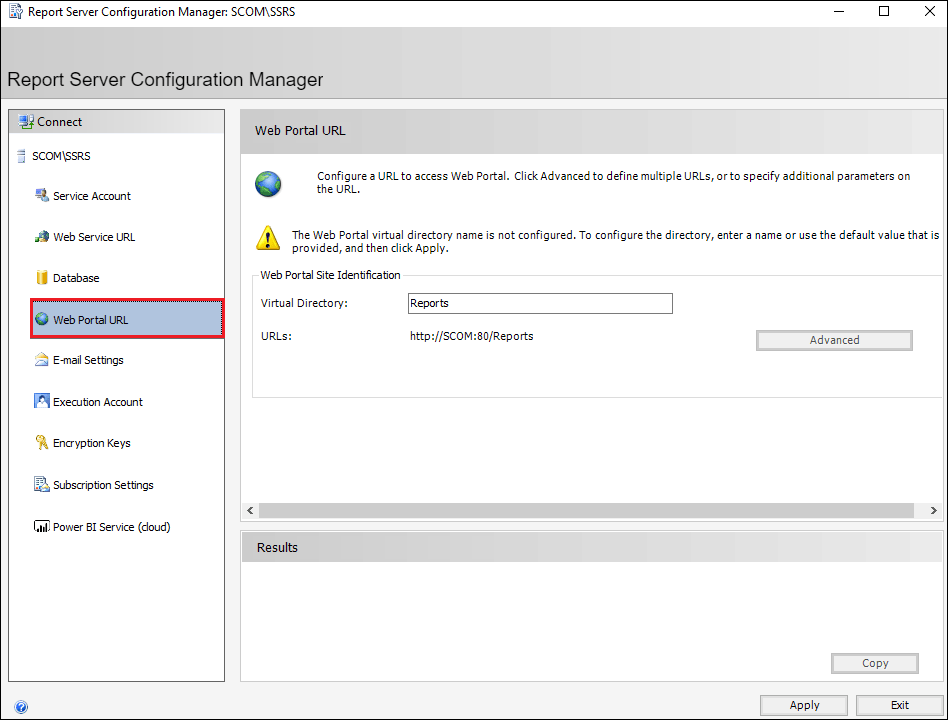This screenshot has height=720, width=948.
Task: Click the horizontal scrollbar right arrow
Action: click(x=933, y=510)
